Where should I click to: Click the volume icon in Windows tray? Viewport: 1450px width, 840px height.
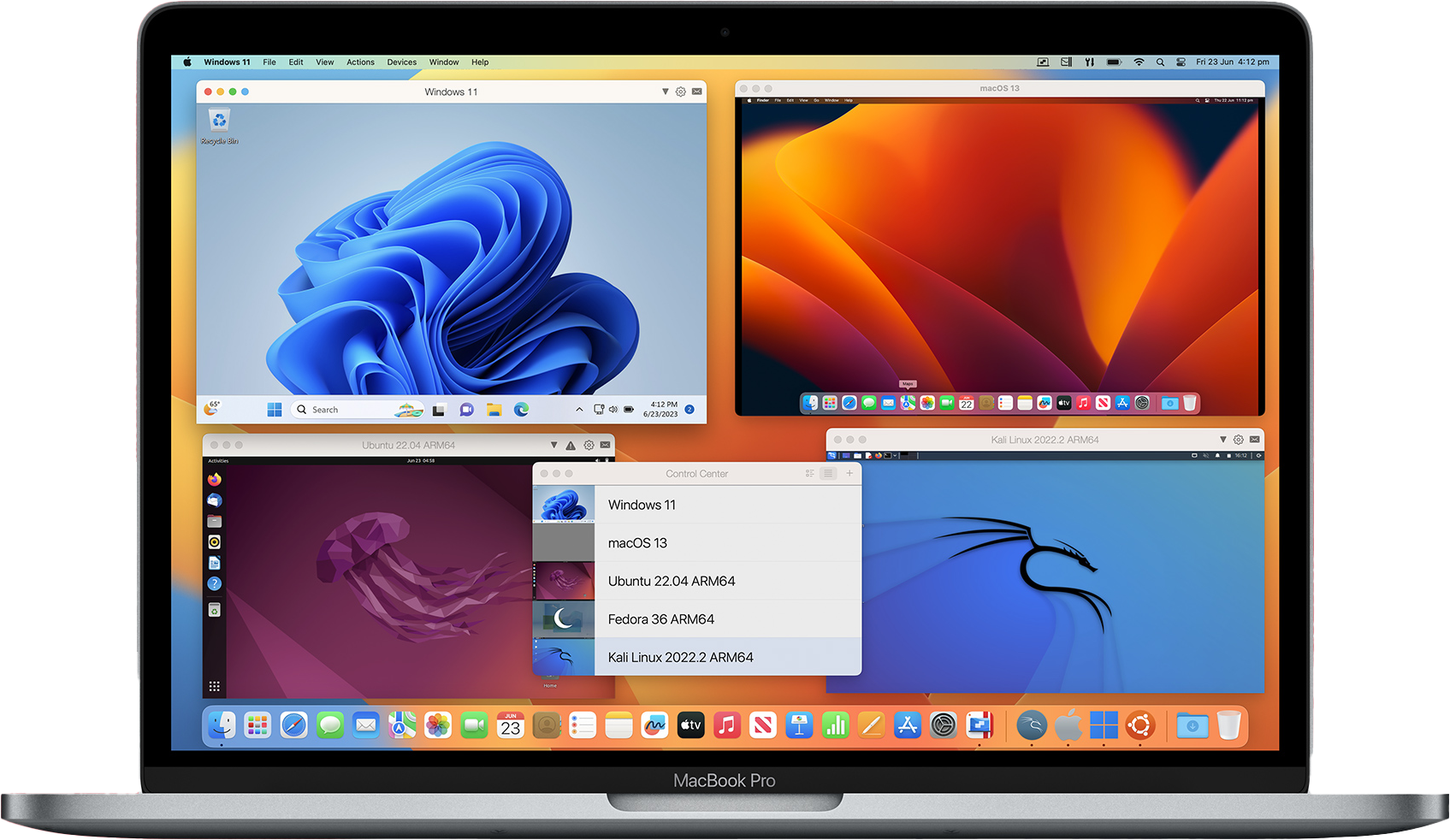613,410
